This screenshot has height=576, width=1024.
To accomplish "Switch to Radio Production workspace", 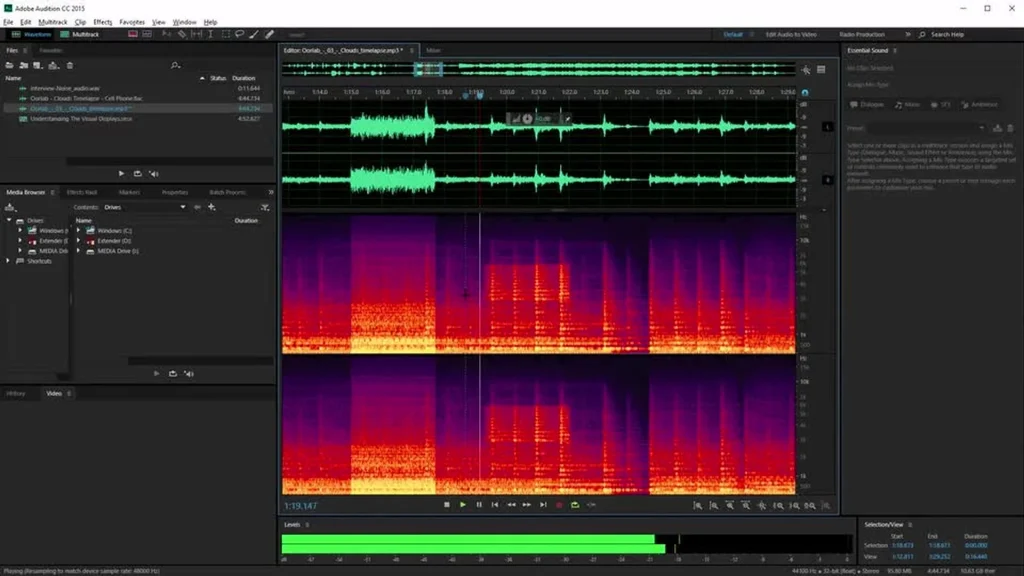I will (x=861, y=35).
